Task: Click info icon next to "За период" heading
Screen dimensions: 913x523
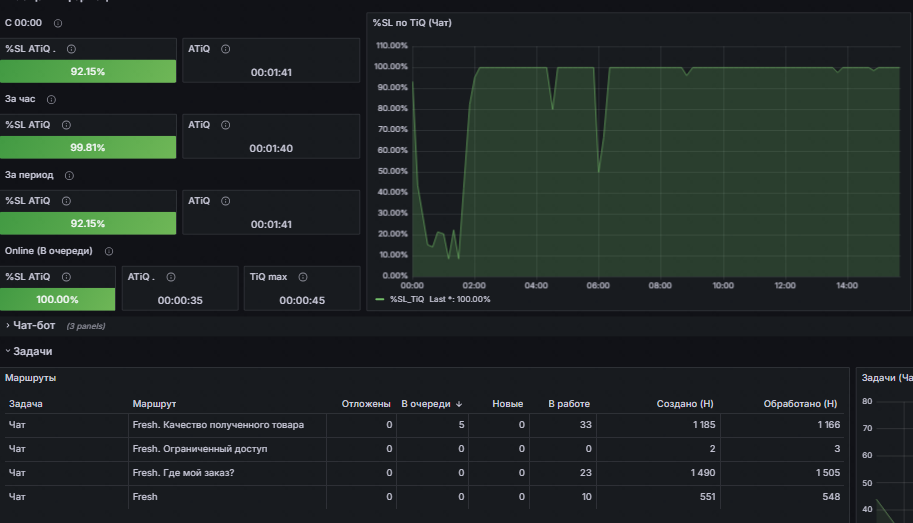Action: pos(69,175)
